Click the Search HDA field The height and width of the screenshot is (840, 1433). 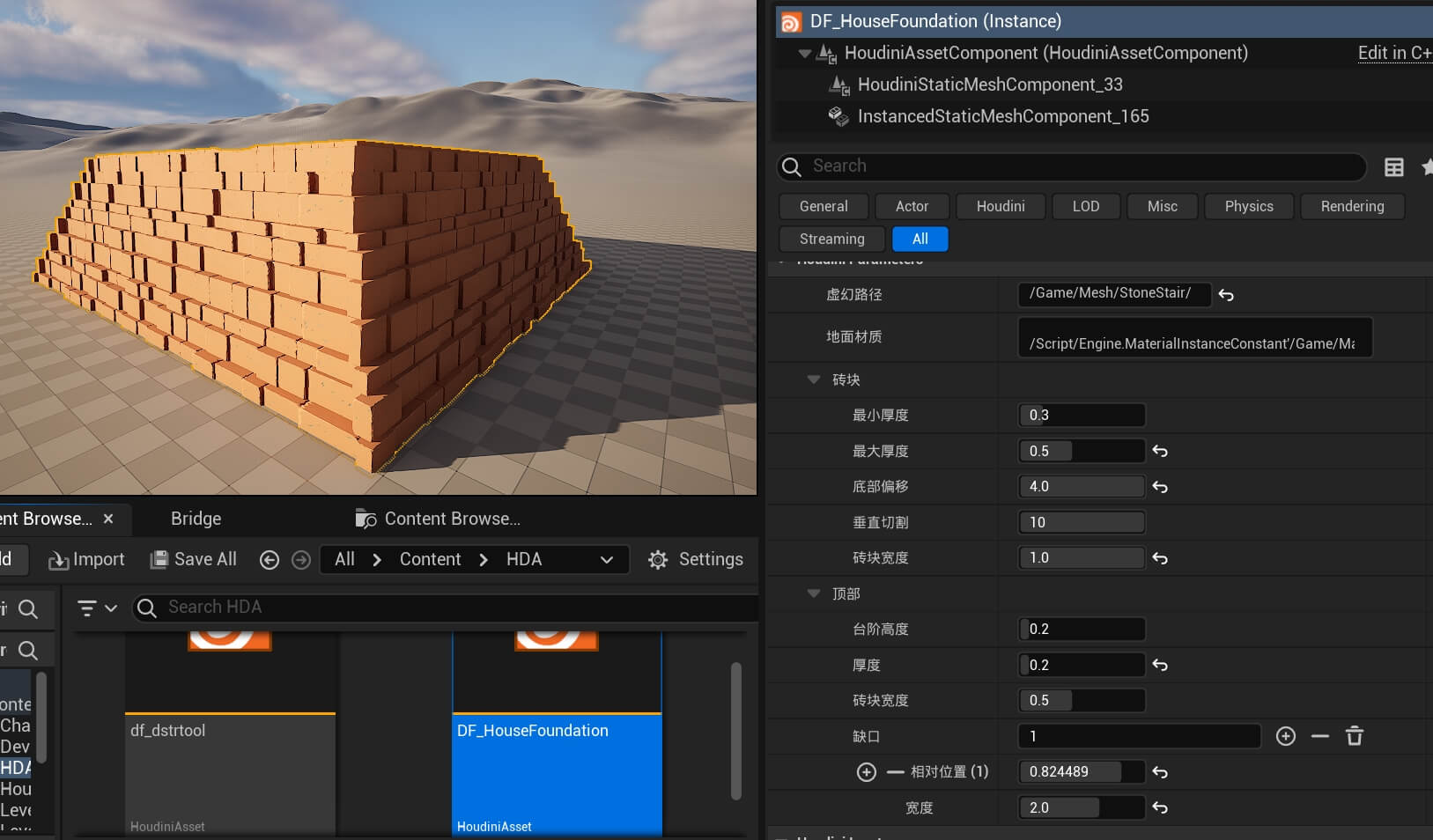coord(446,608)
